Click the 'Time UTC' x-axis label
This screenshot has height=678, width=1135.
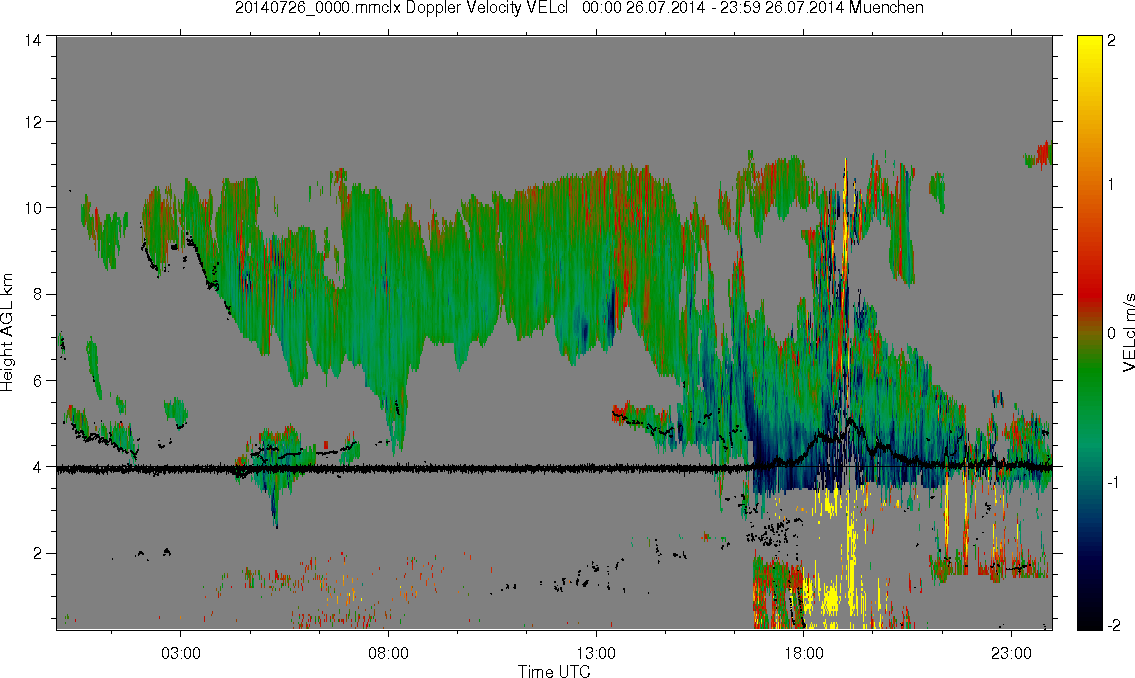(x=554, y=671)
